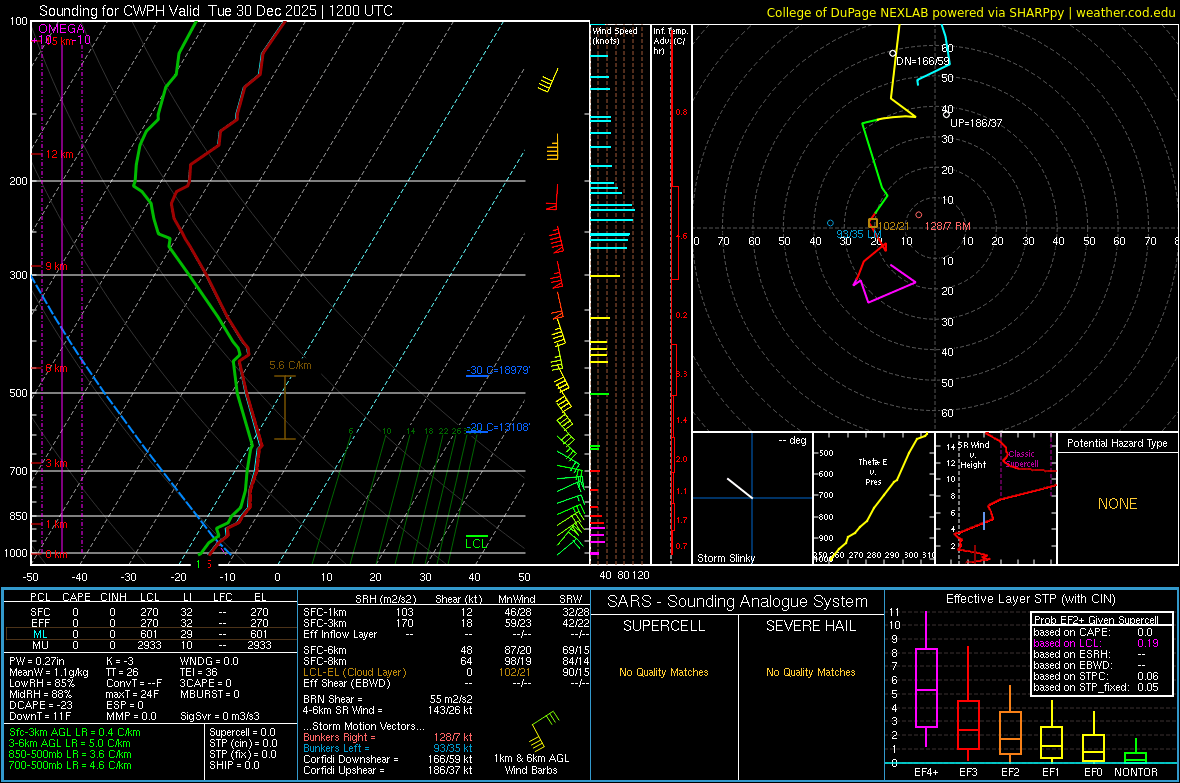
Task: Click the red 'Bunkers Right =' row
Action: 388,737
